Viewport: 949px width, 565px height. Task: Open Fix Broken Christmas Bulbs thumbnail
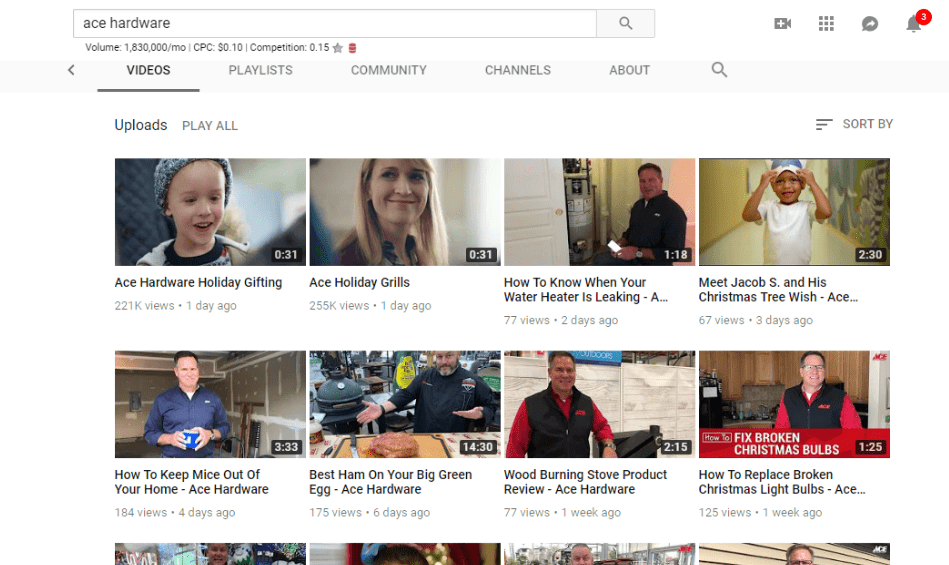click(794, 404)
